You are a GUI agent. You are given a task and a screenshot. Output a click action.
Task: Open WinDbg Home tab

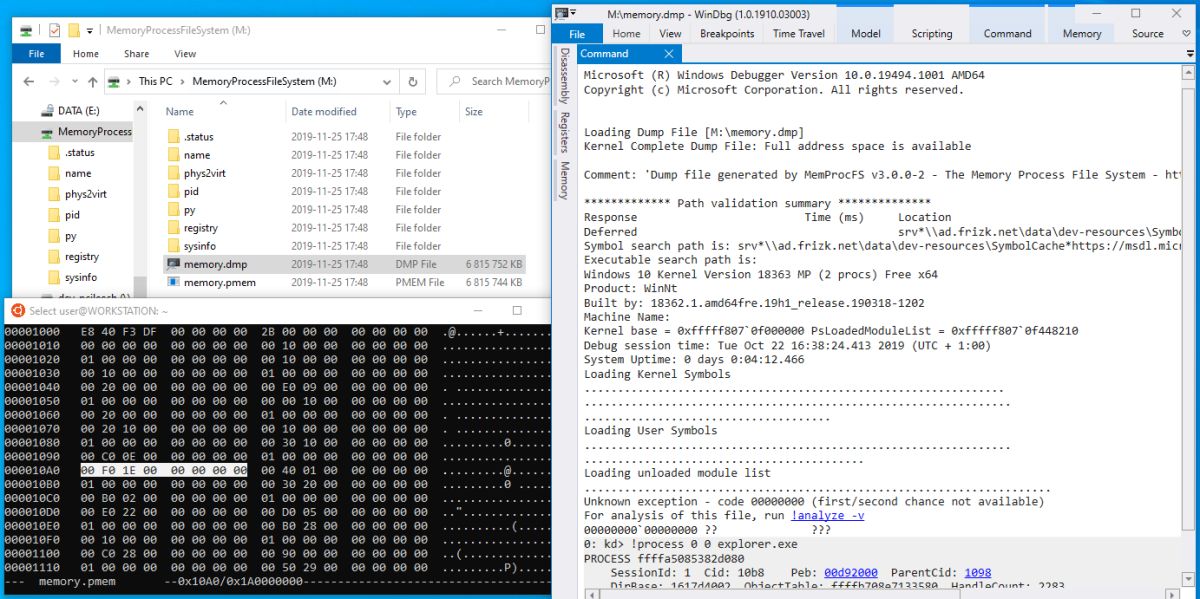[626, 33]
